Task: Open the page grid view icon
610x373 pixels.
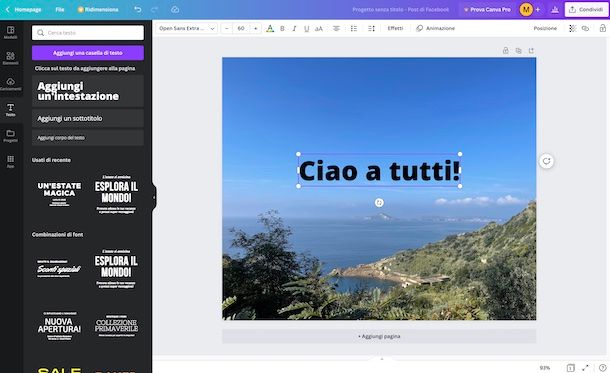Action: pyautogui.click(x=570, y=368)
